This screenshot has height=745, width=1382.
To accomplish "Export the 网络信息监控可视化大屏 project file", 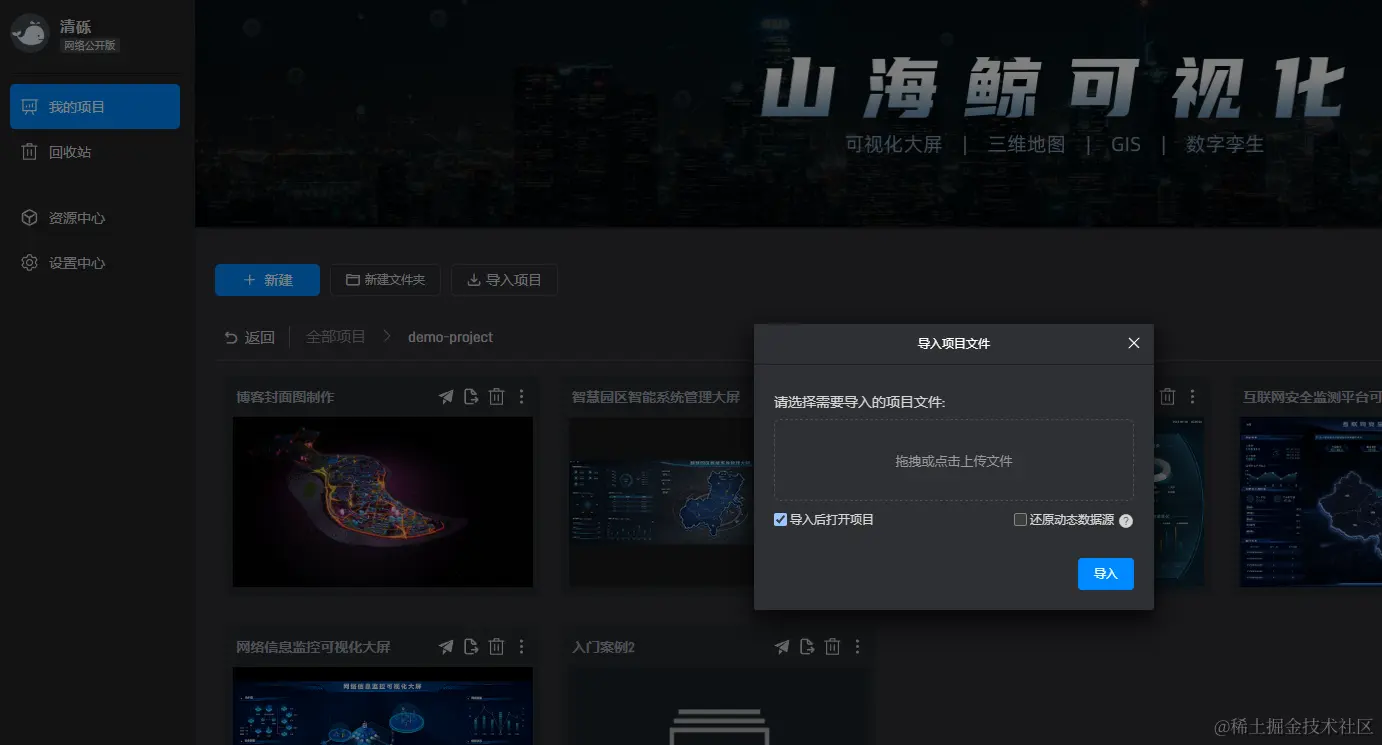I will [x=471, y=647].
